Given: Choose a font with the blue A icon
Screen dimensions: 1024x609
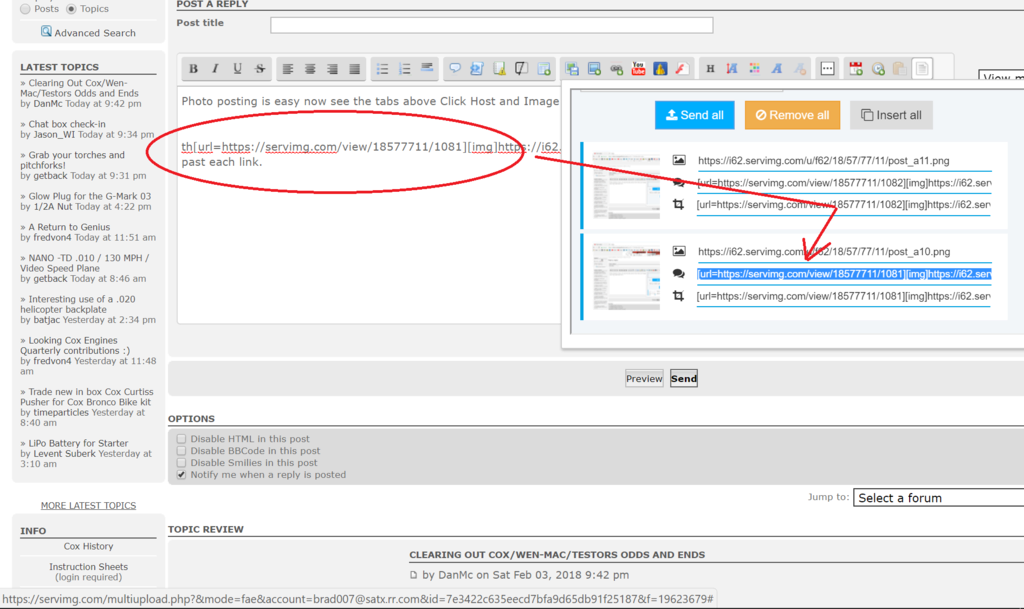Looking at the screenshot, I should (776, 69).
